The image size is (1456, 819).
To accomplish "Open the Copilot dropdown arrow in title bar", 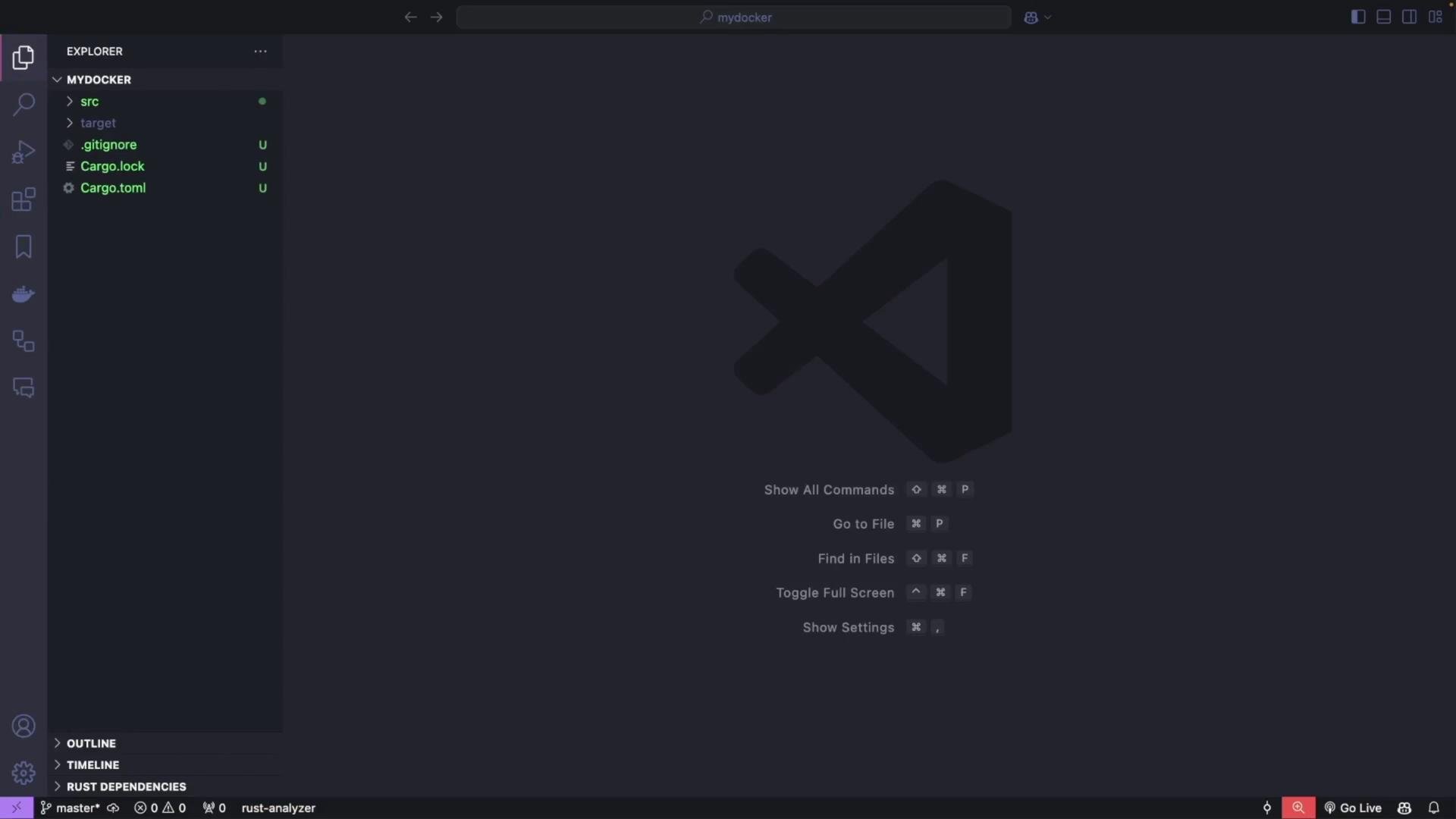I will pyautogui.click(x=1048, y=17).
